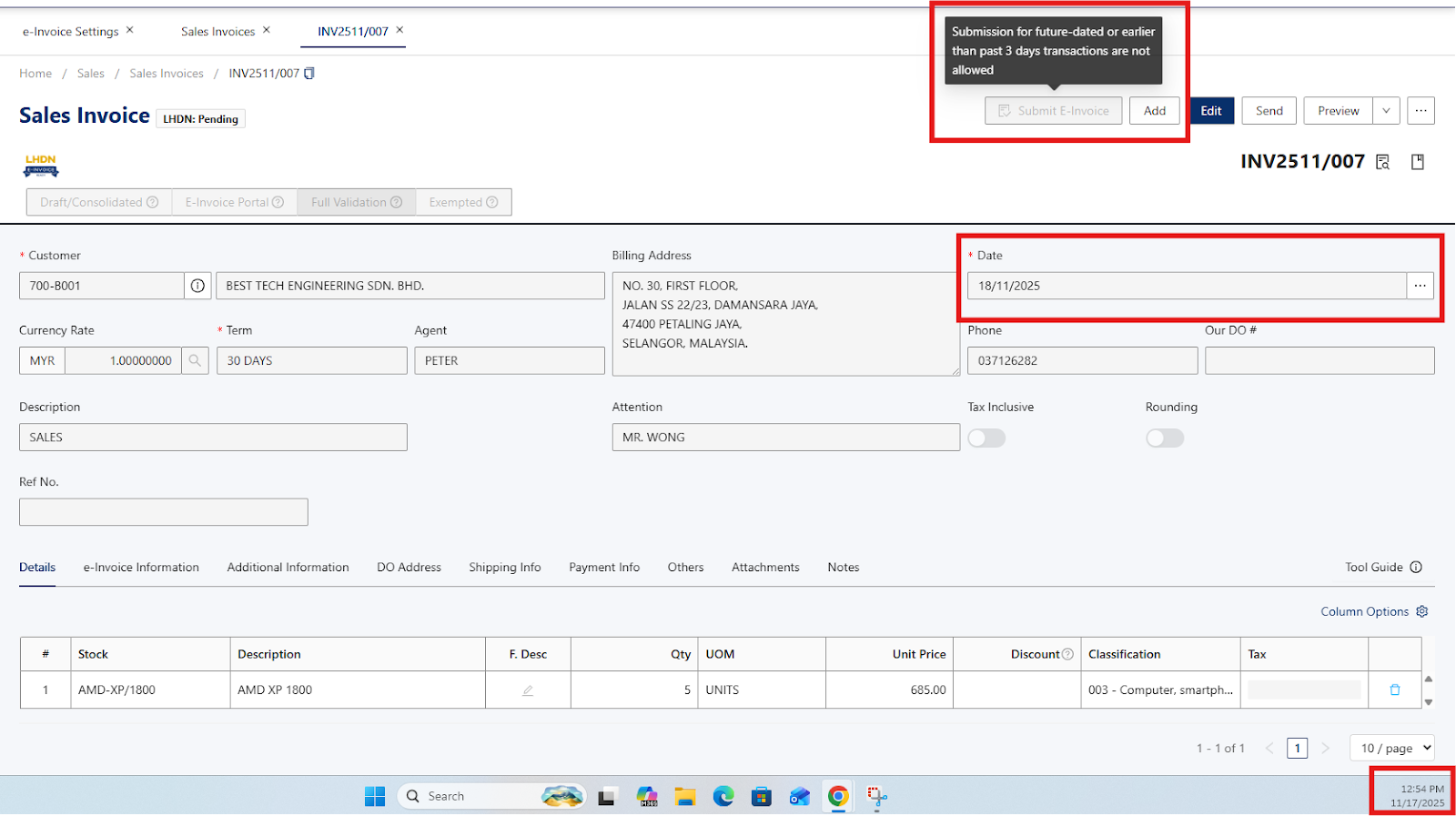This screenshot has width=1456, height=816.
Task: Select the Full Validation status option
Action: point(357,203)
